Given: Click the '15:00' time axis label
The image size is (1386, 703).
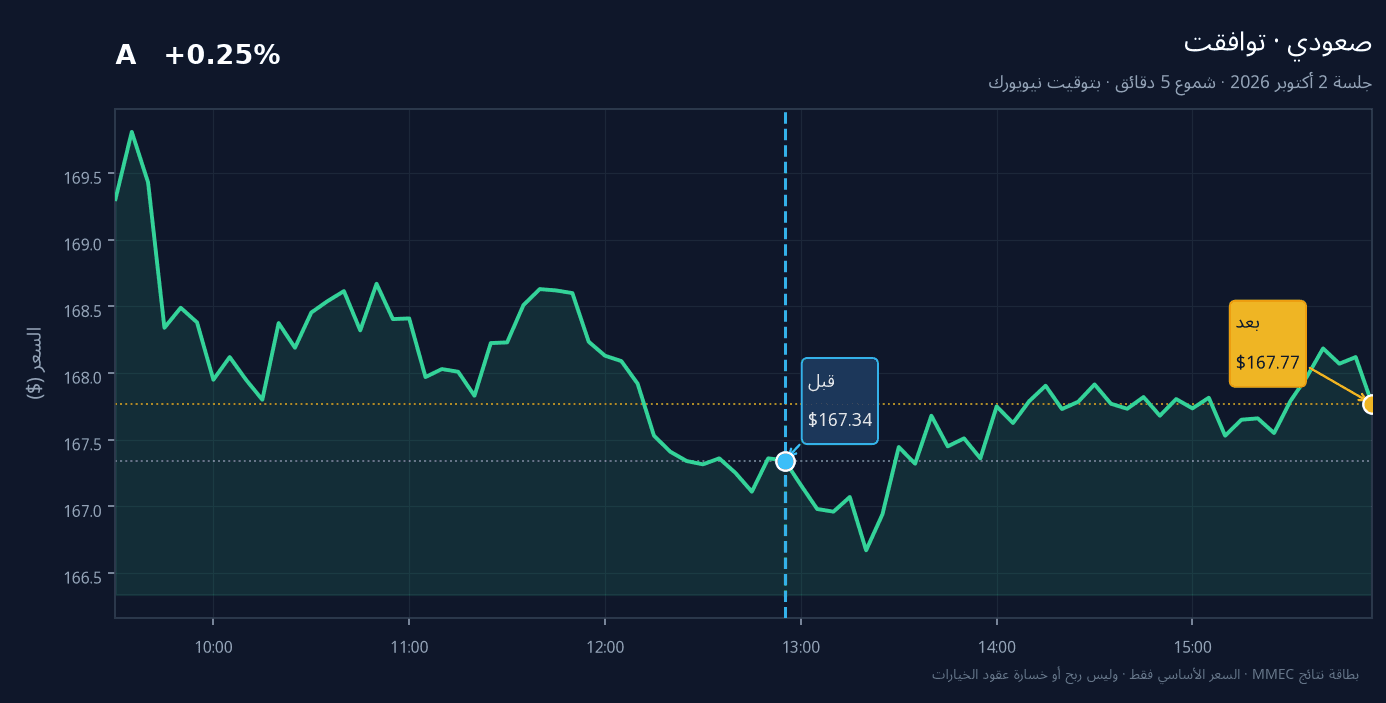Looking at the screenshot, I should 1192,647.
